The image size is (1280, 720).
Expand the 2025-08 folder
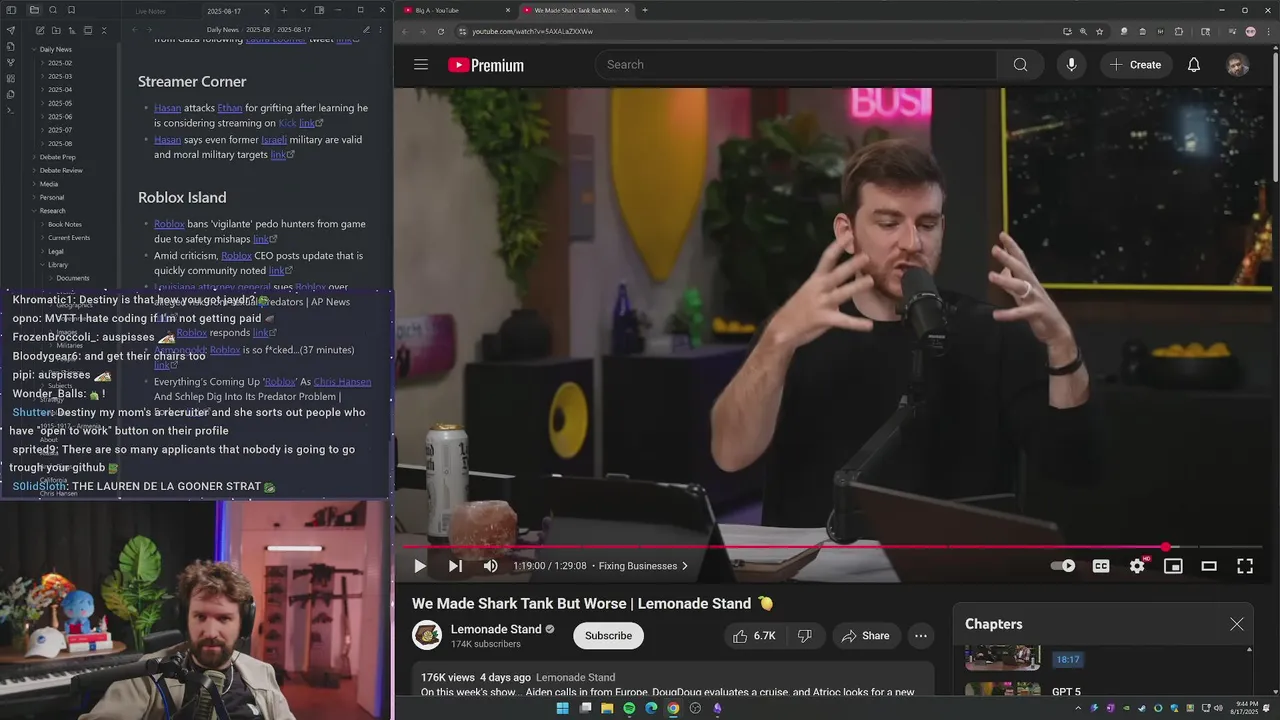pos(59,143)
